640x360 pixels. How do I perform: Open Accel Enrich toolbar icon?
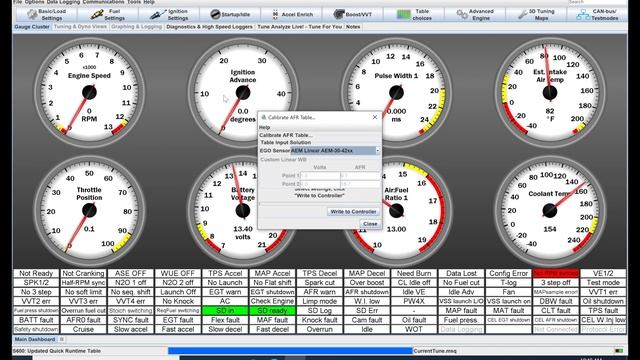click(x=276, y=15)
